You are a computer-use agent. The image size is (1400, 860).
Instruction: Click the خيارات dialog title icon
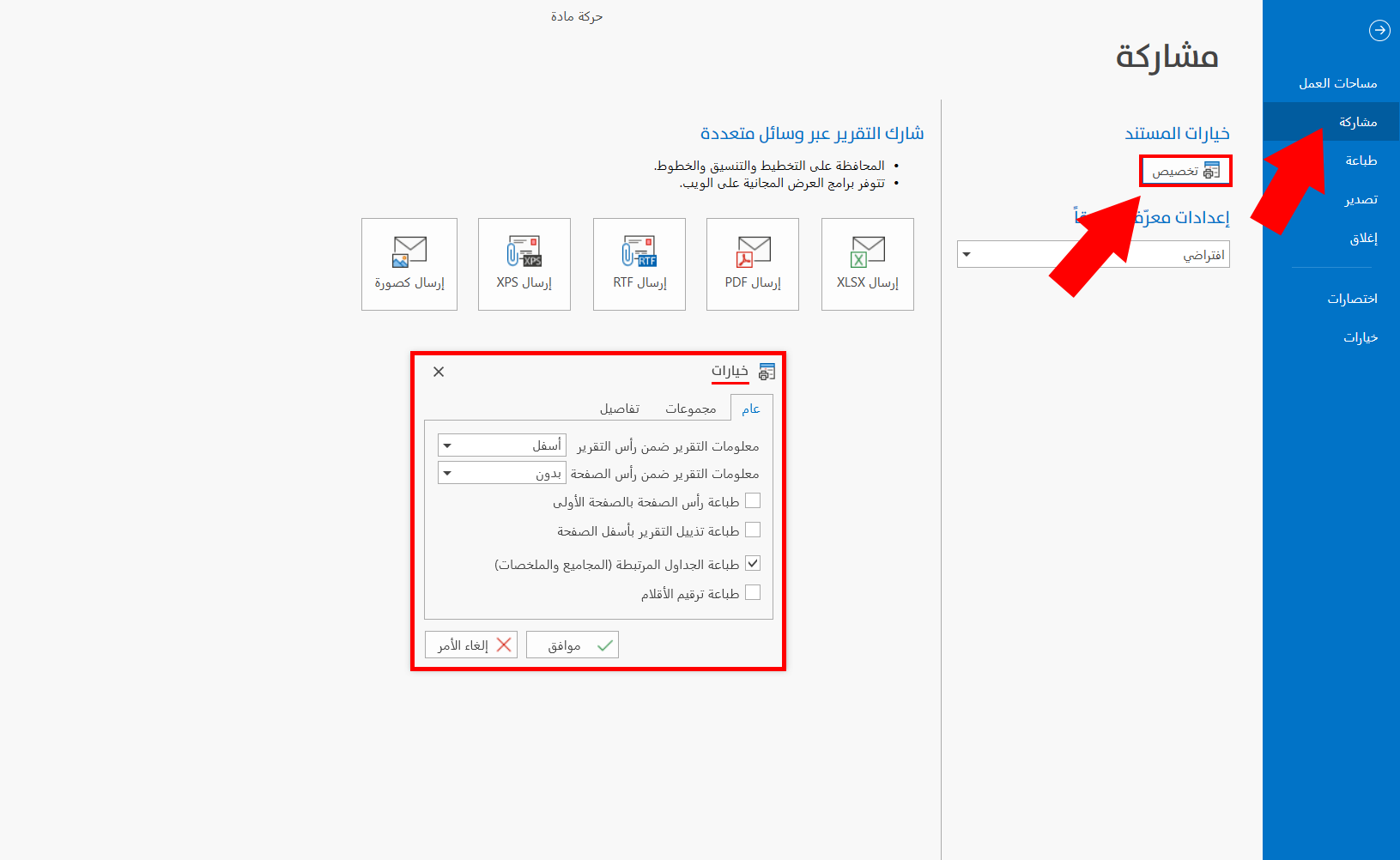(767, 372)
